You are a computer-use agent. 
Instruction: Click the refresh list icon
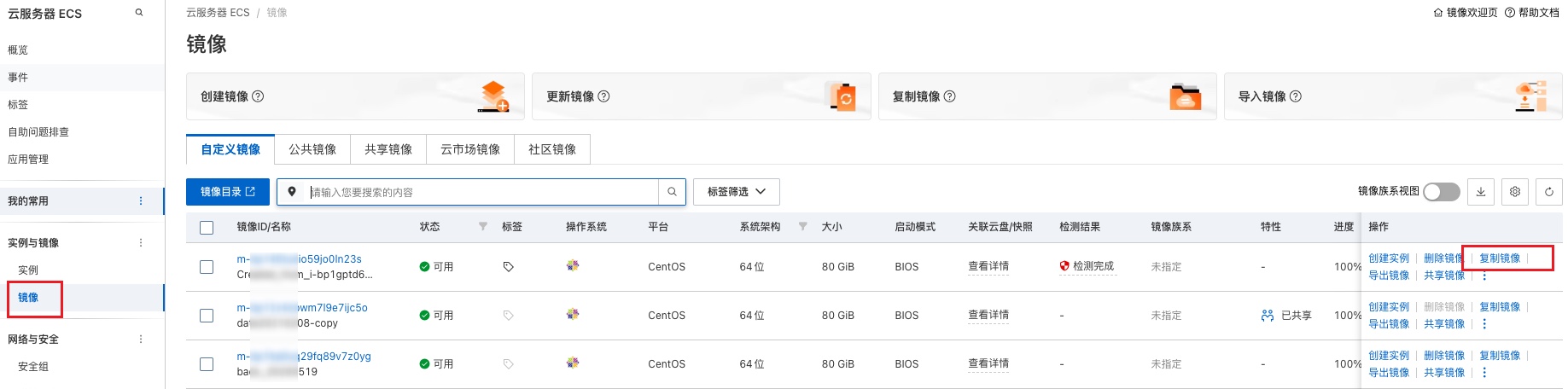pos(1548,192)
